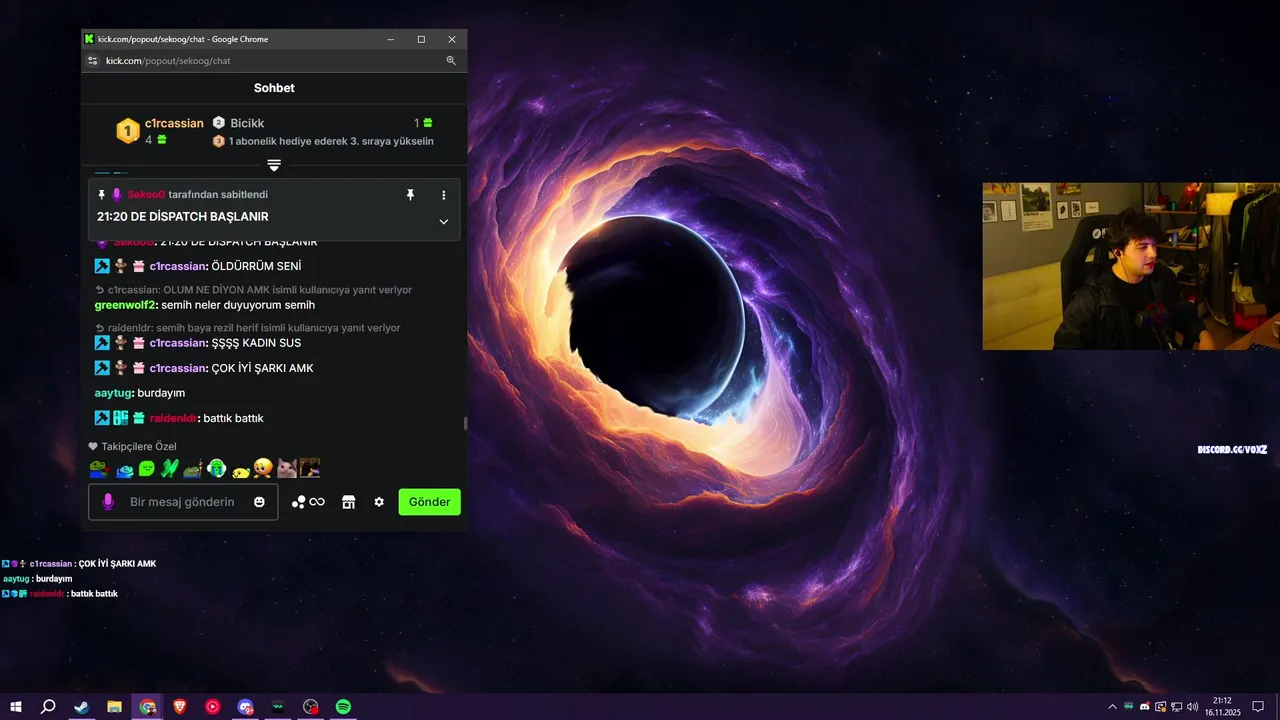Insert the dark photo emote

pos(310,468)
